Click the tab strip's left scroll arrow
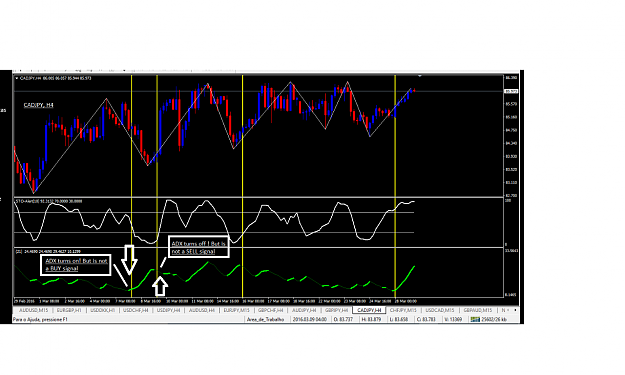625x375 pixels. coord(507,310)
